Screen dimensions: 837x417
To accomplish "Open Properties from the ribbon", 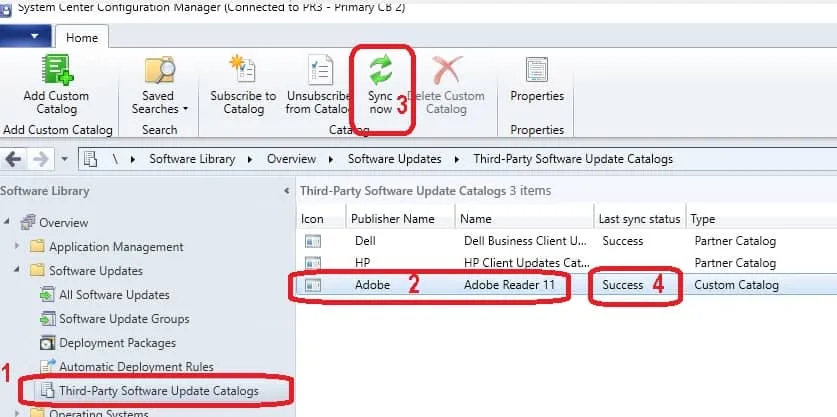I will [x=537, y=70].
